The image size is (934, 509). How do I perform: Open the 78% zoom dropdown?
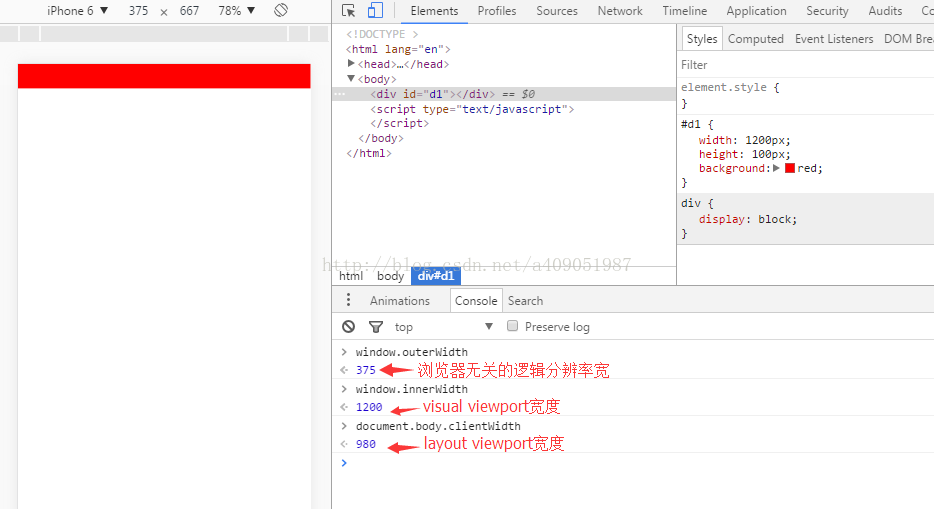pyautogui.click(x=236, y=11)
